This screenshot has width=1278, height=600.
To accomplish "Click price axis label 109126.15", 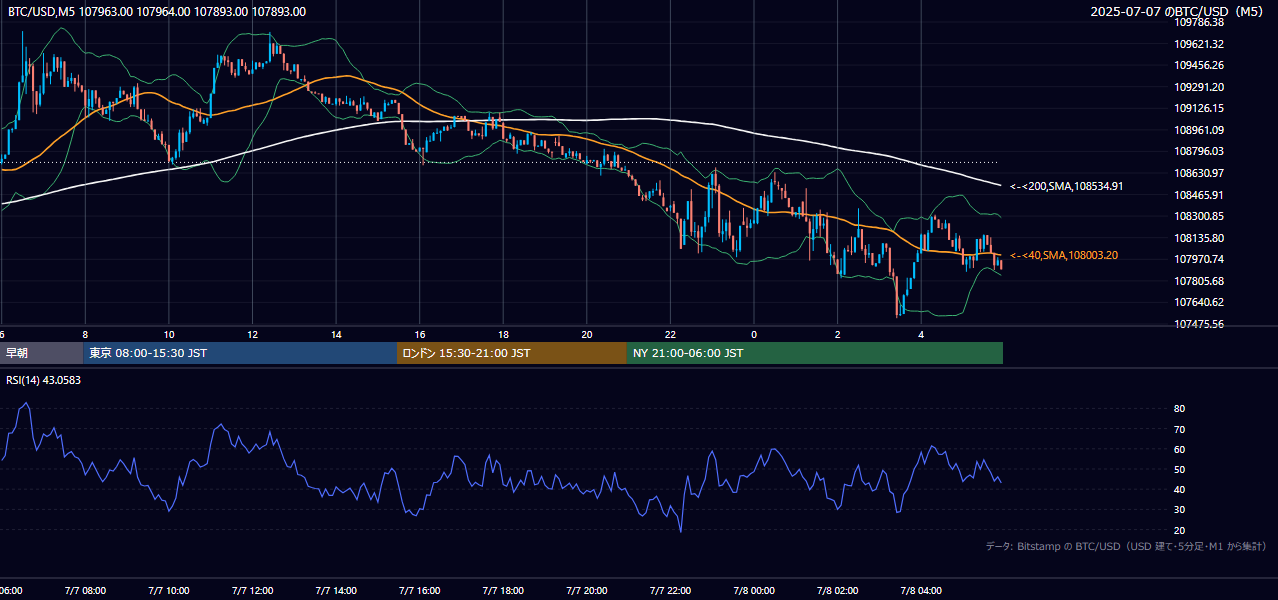I will pos(1199,108).
